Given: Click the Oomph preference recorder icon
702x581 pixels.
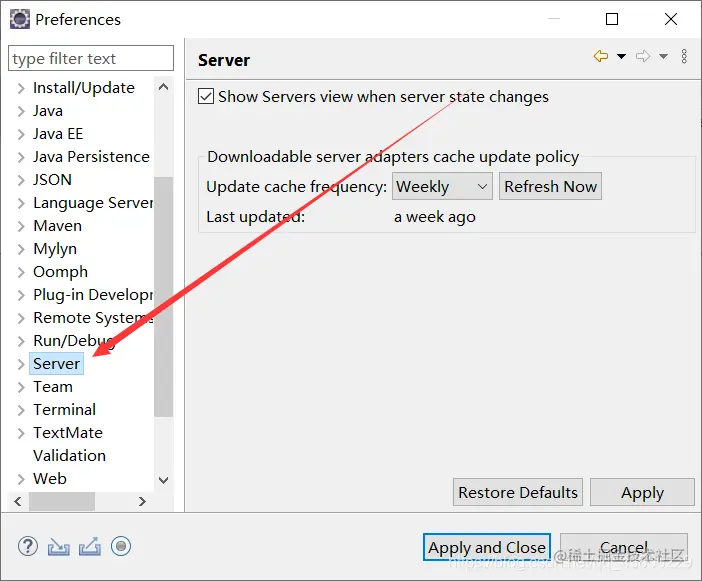Looking at the screenshot, I should [x=121, y=546].
